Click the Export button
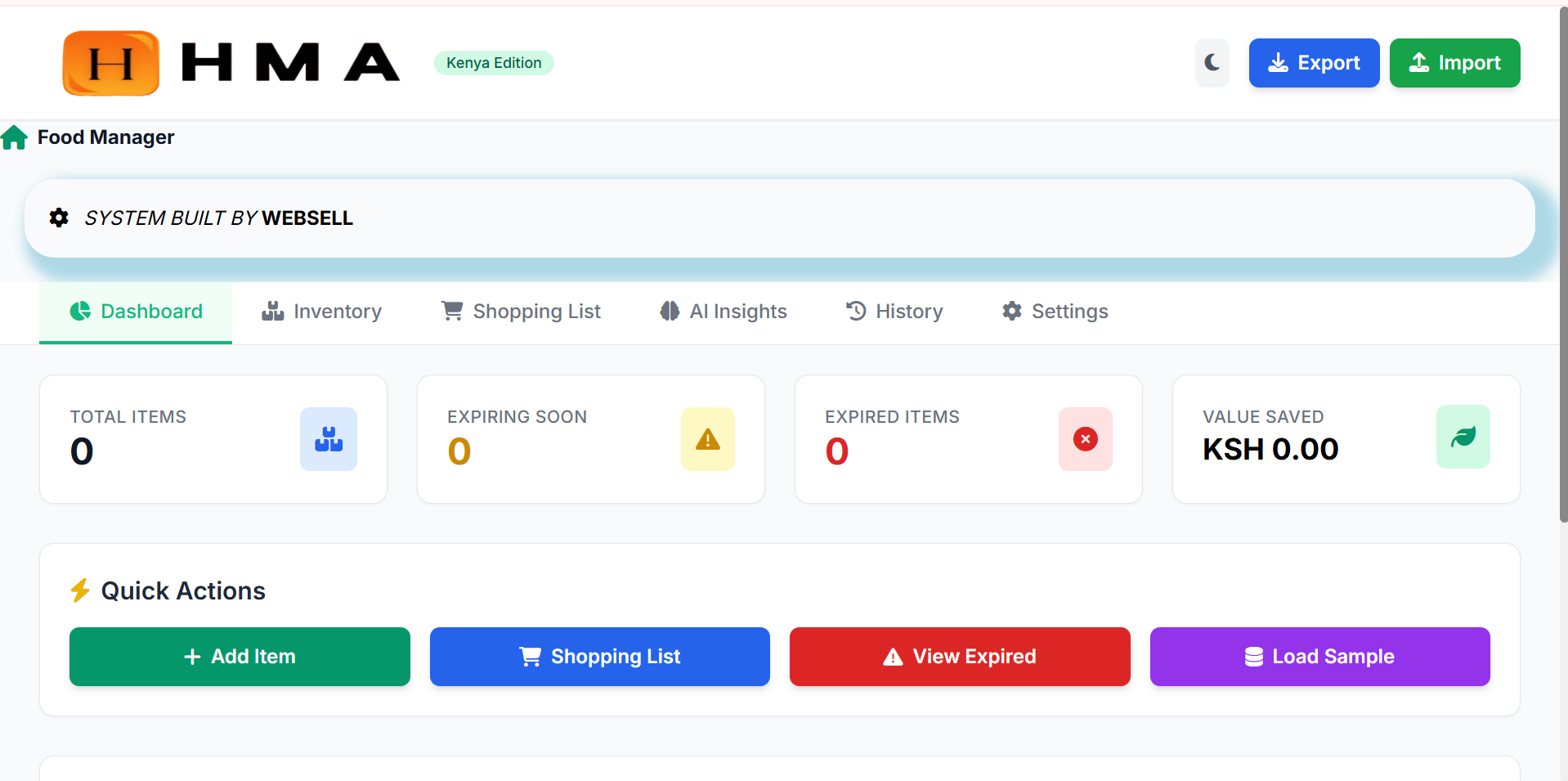Screen dimensions: 1568x781 1314,63
